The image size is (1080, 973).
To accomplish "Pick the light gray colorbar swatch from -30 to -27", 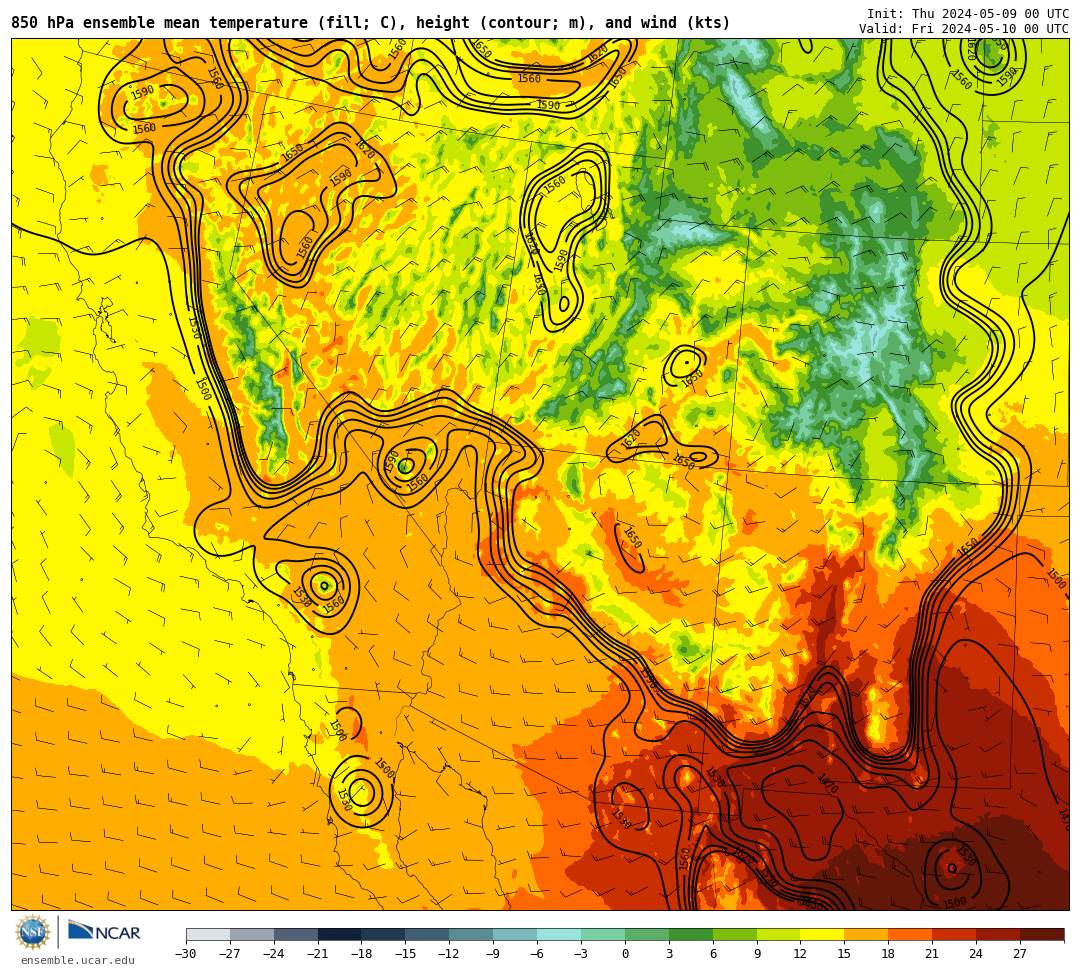I will click(208, 934).
